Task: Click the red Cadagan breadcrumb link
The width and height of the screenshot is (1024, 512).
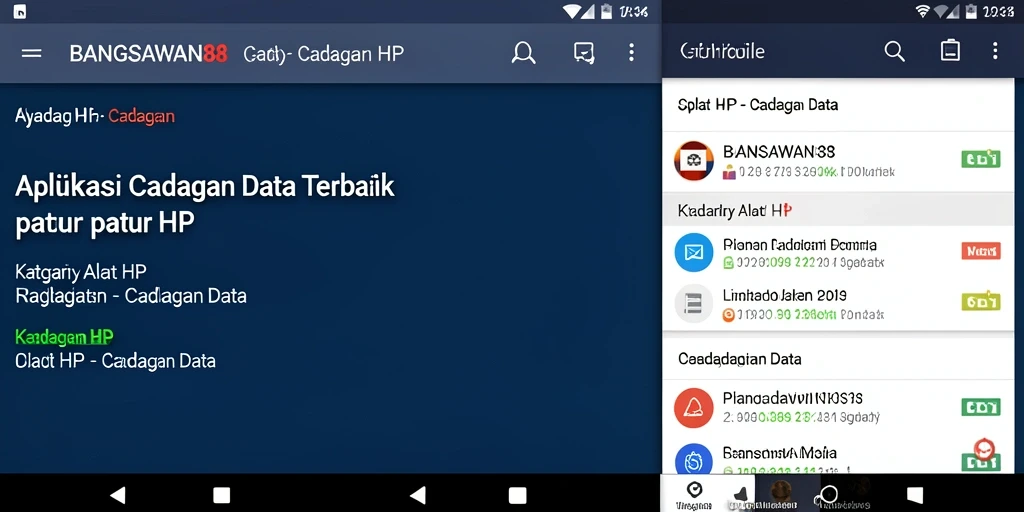Action: tap(141, 117)
